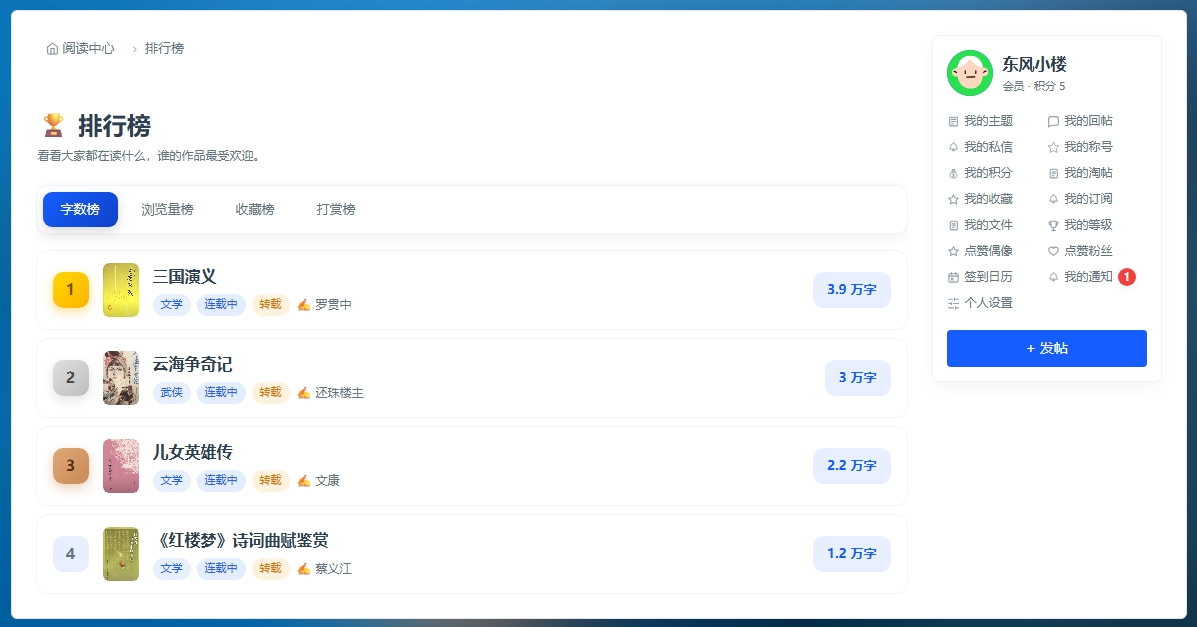The image size is (1197, 627).
Task: Open 我的订阅 in the user panel
Action: [1080, 199]
